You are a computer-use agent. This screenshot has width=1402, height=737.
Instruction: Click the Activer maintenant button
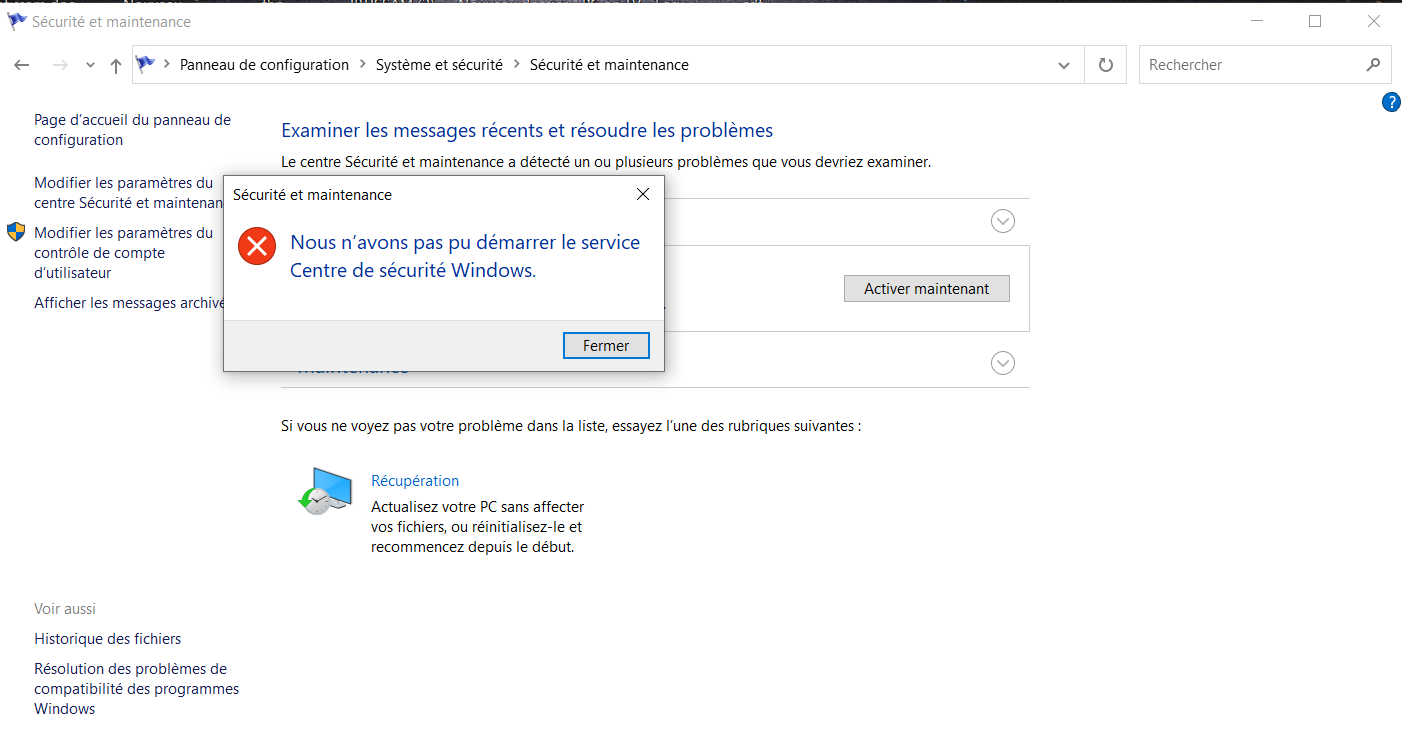[x=927, y=289]
